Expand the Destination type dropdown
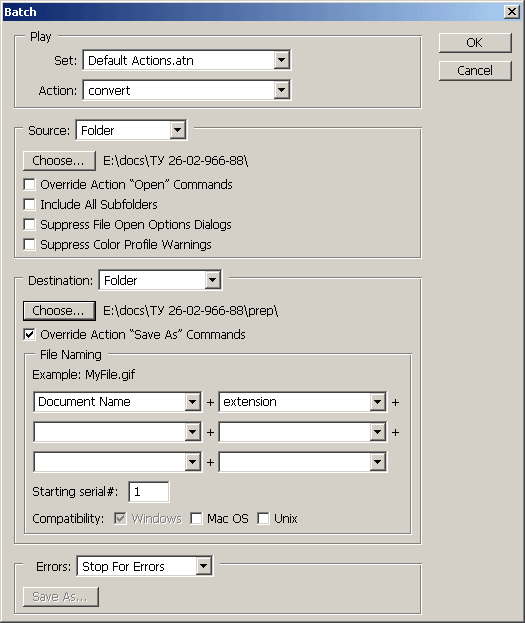The width and height of the screenshot is (525, 623). tap(160, 281)
